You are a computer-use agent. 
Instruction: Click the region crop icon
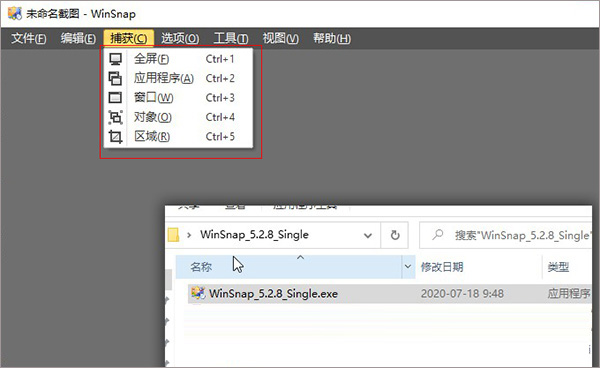pos(115,137)
